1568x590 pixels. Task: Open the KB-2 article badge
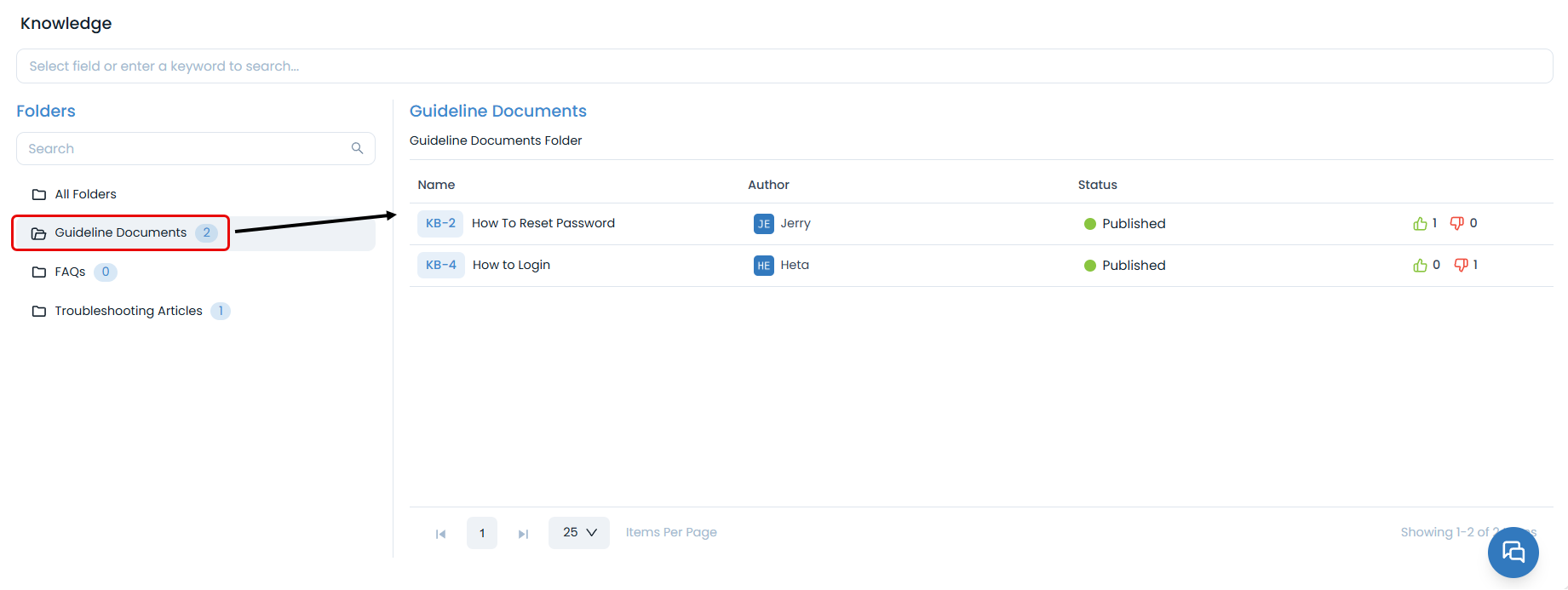[440, 223]
